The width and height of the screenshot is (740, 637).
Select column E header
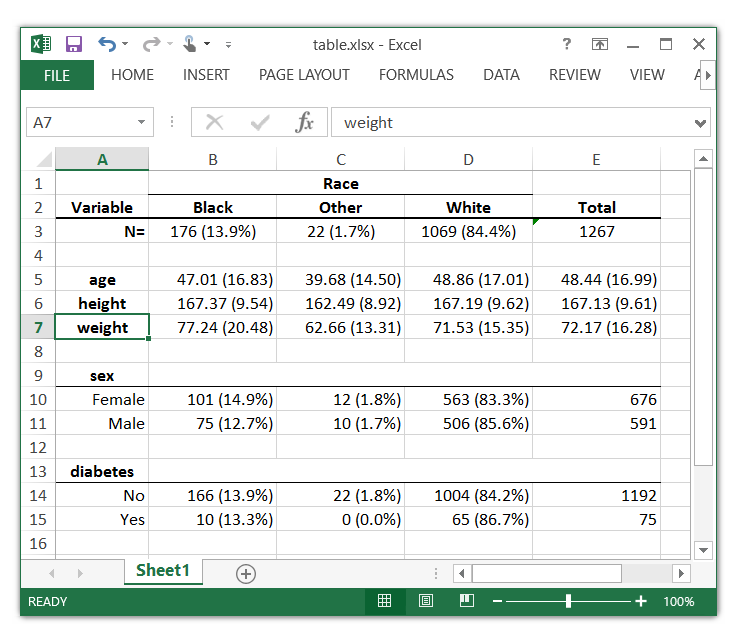[597, 159]
